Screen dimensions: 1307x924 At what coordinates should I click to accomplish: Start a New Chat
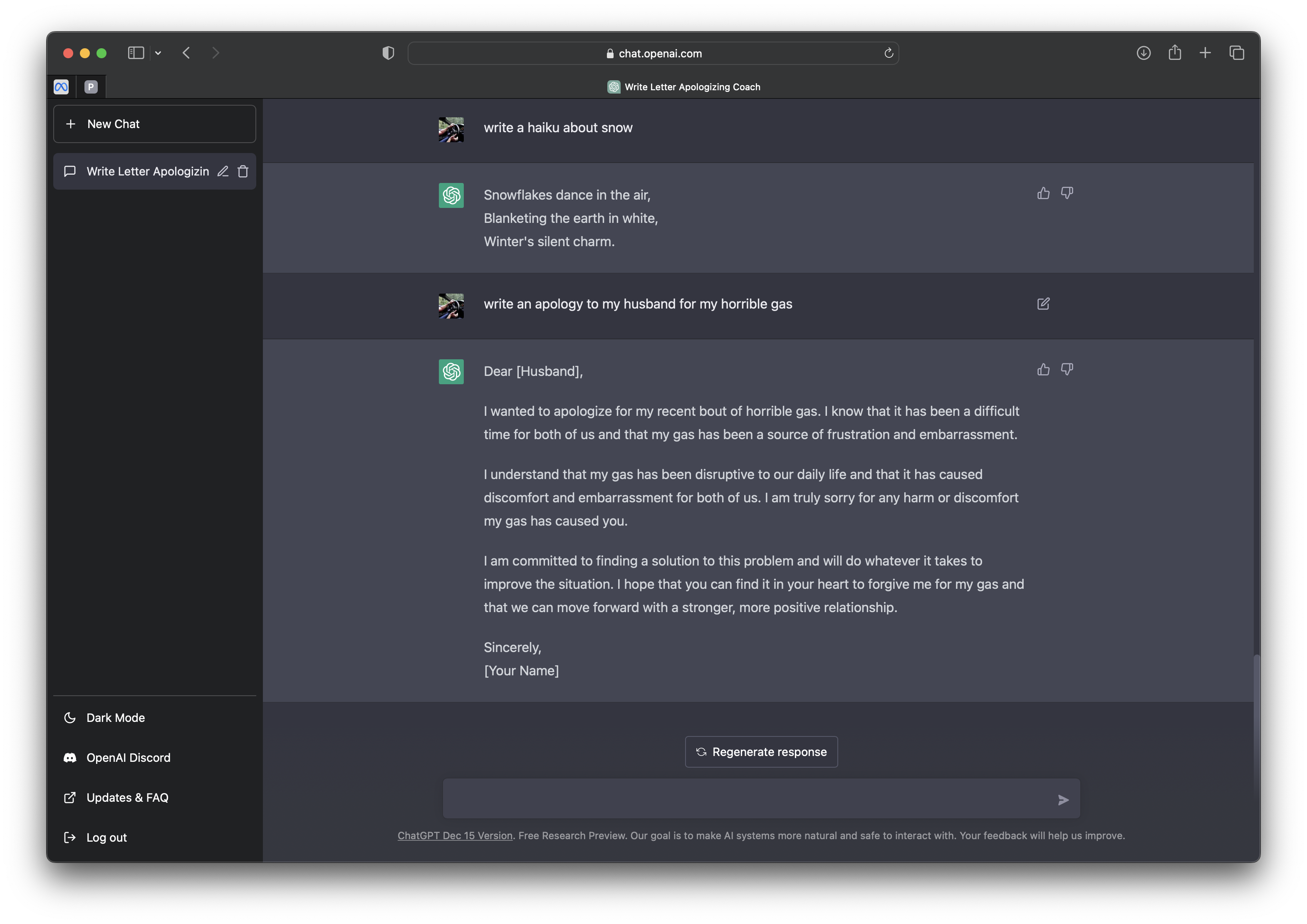point(154,124)
